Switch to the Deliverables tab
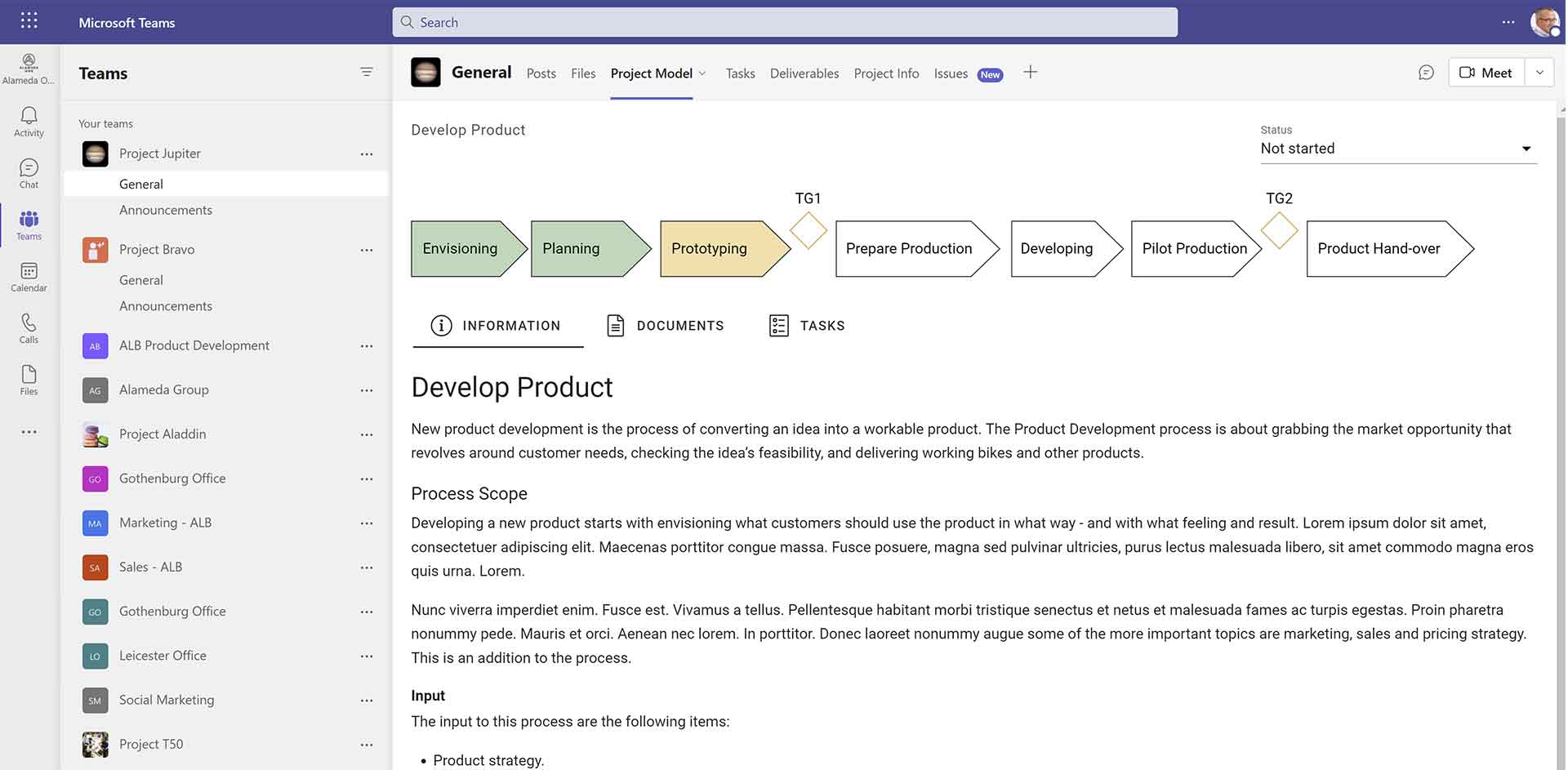1568x770 pixels. coord(804,73)
